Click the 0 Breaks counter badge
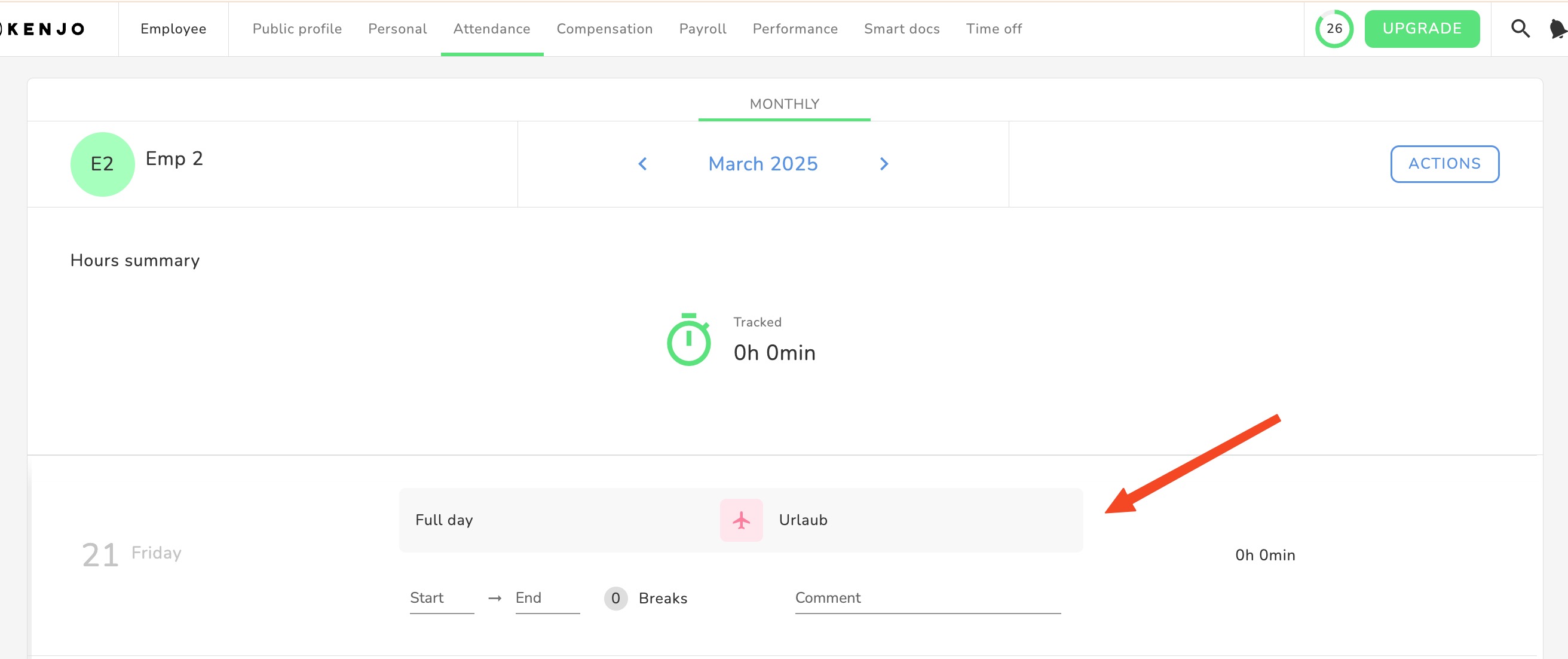Screen dimensions: 1568x659 615,598
